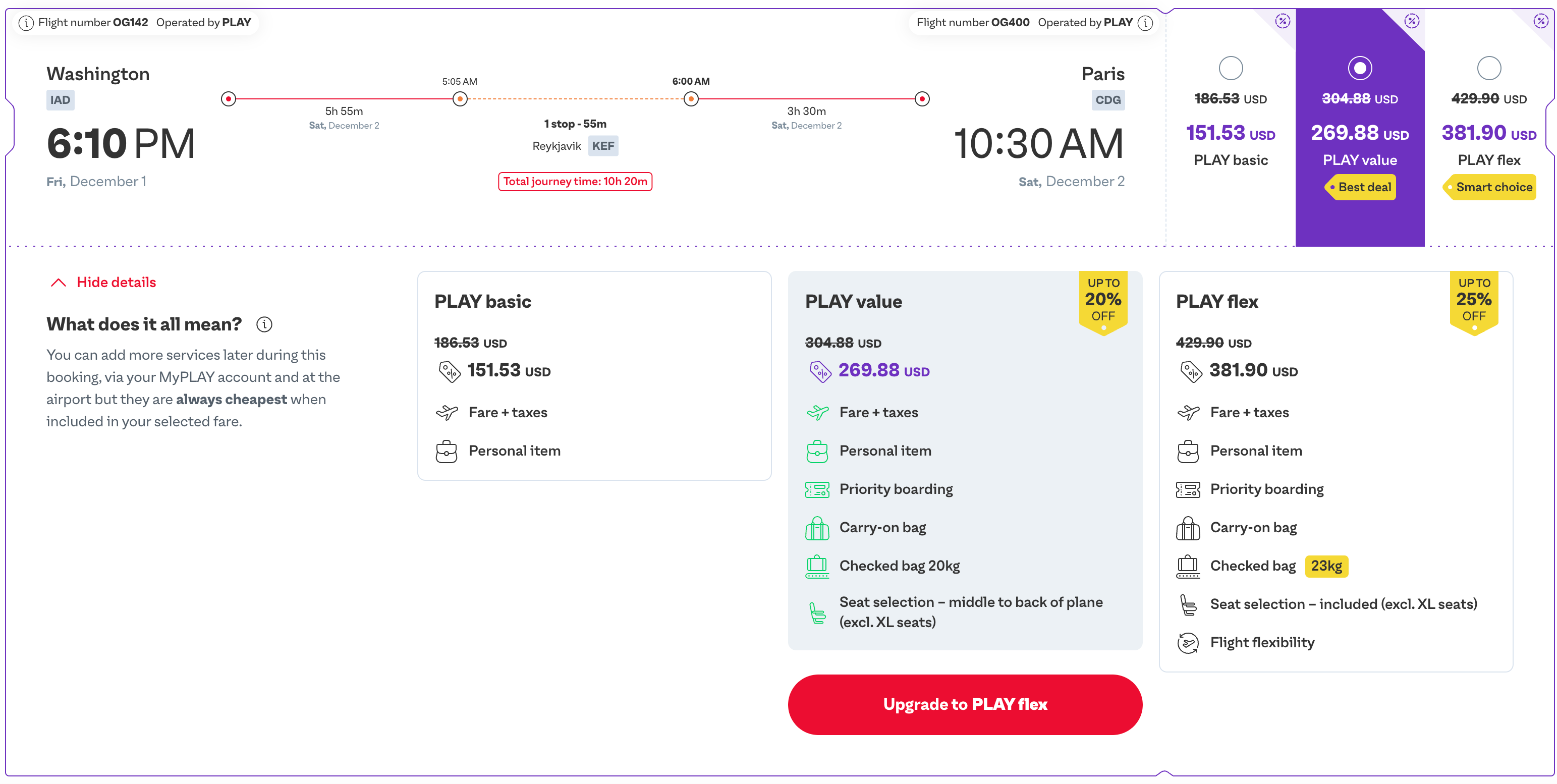Select the PLAY value fare radio button

click(1360, 68)
